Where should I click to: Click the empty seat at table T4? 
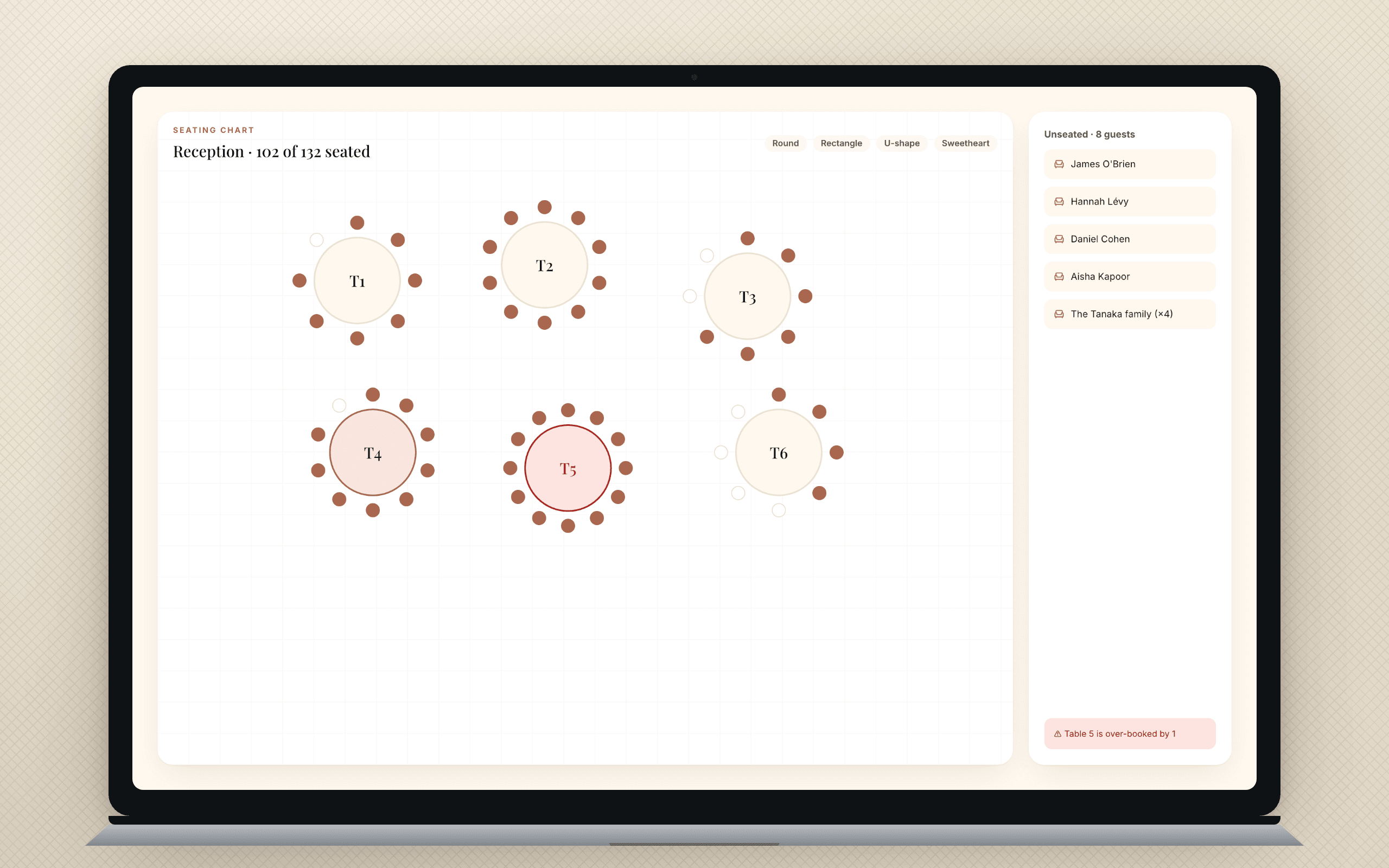tap(339, 406)
